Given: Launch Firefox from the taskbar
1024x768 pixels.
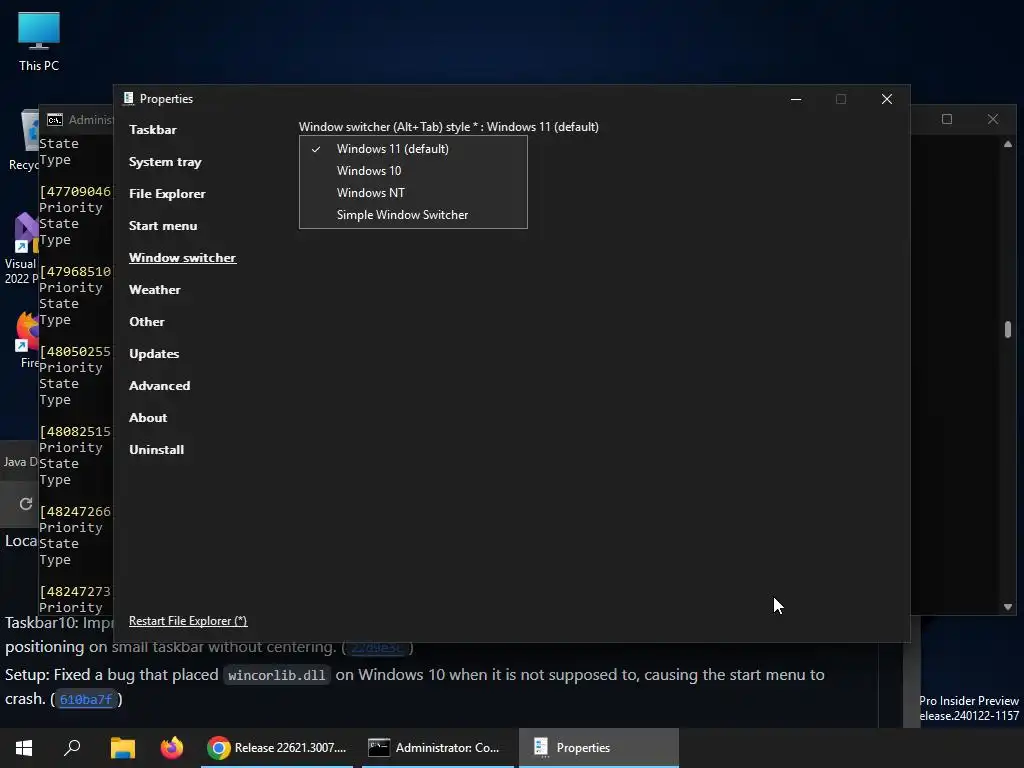Looking at the screenshot, I should pos(172,748).
